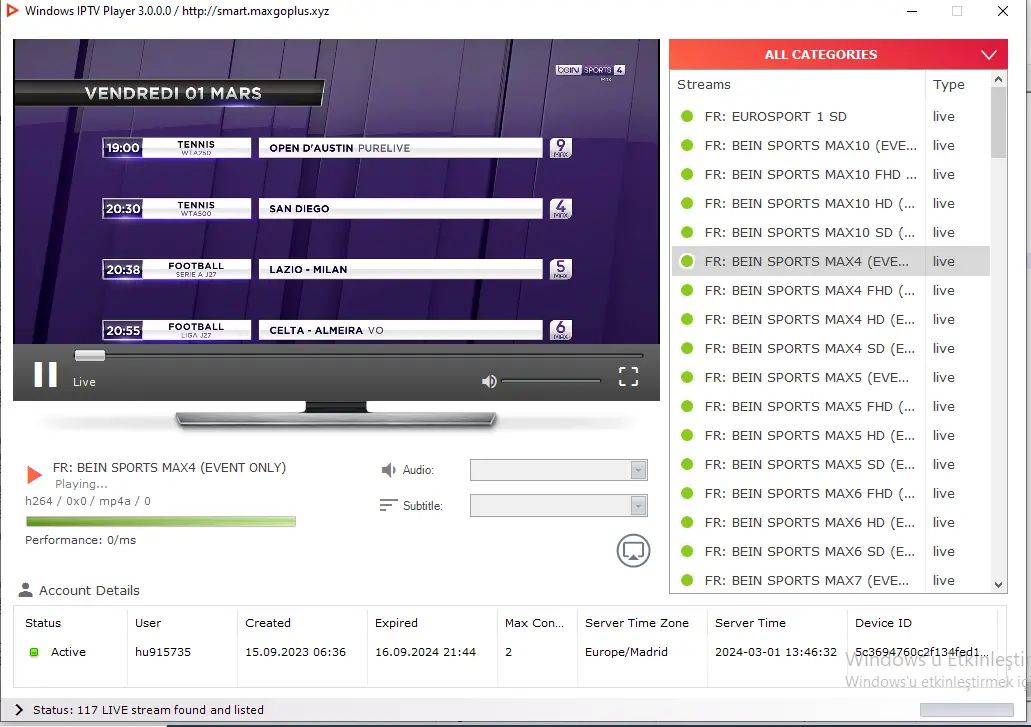Screen dimensions: 1031x727
Task: Enter fullscreen video mode
Action: tap(628, 377)
